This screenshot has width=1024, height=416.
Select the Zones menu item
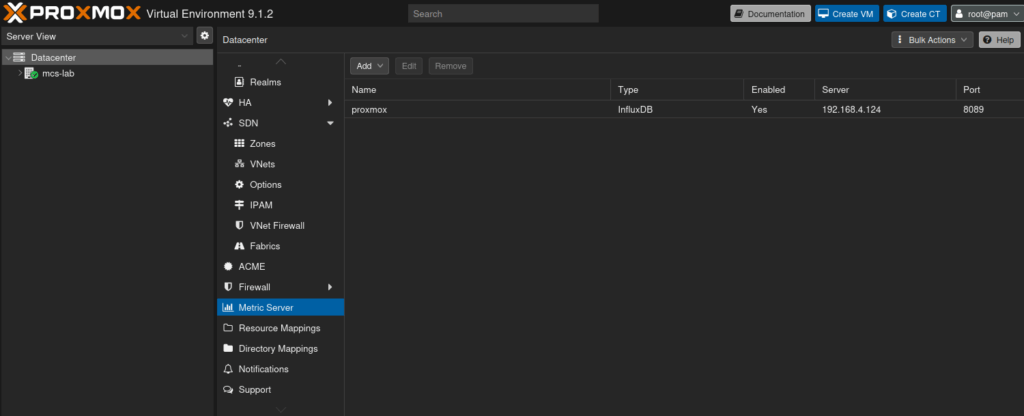coord(255,144)
